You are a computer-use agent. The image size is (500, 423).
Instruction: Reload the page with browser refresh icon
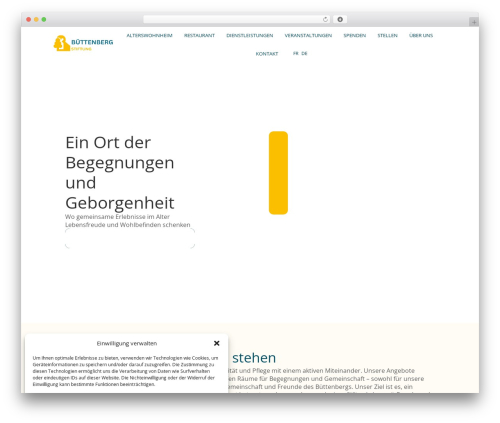click(325, 19)
